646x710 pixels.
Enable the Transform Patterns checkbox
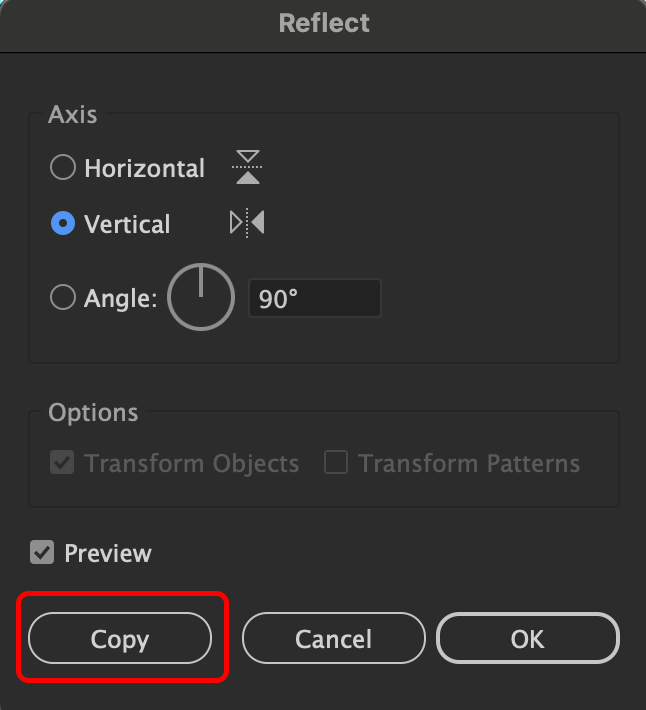[336, 463]
